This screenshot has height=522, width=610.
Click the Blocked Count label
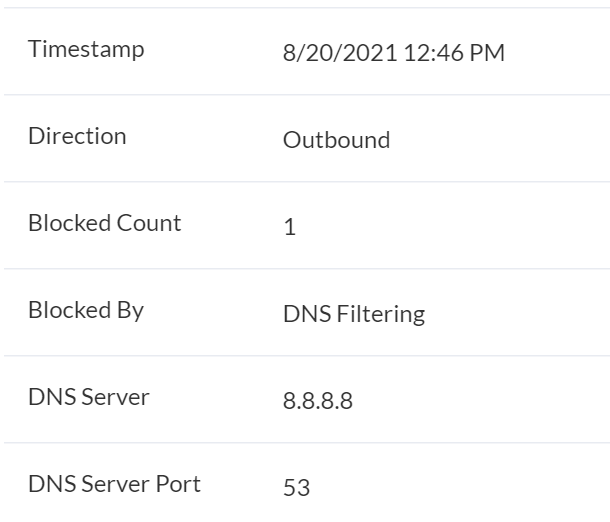point(104,223)
